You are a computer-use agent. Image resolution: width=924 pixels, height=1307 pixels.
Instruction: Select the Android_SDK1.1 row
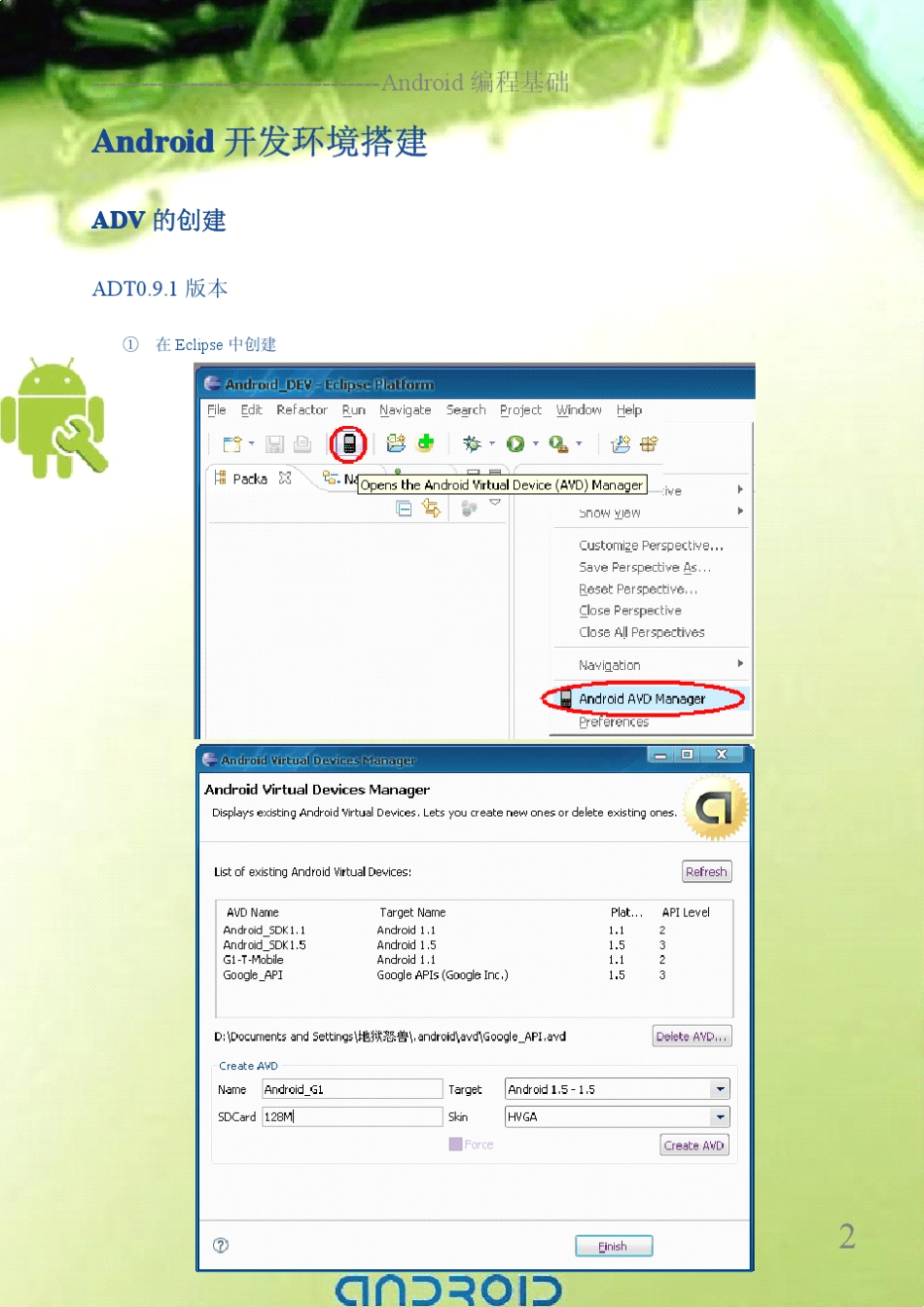[x=474, y=931]
